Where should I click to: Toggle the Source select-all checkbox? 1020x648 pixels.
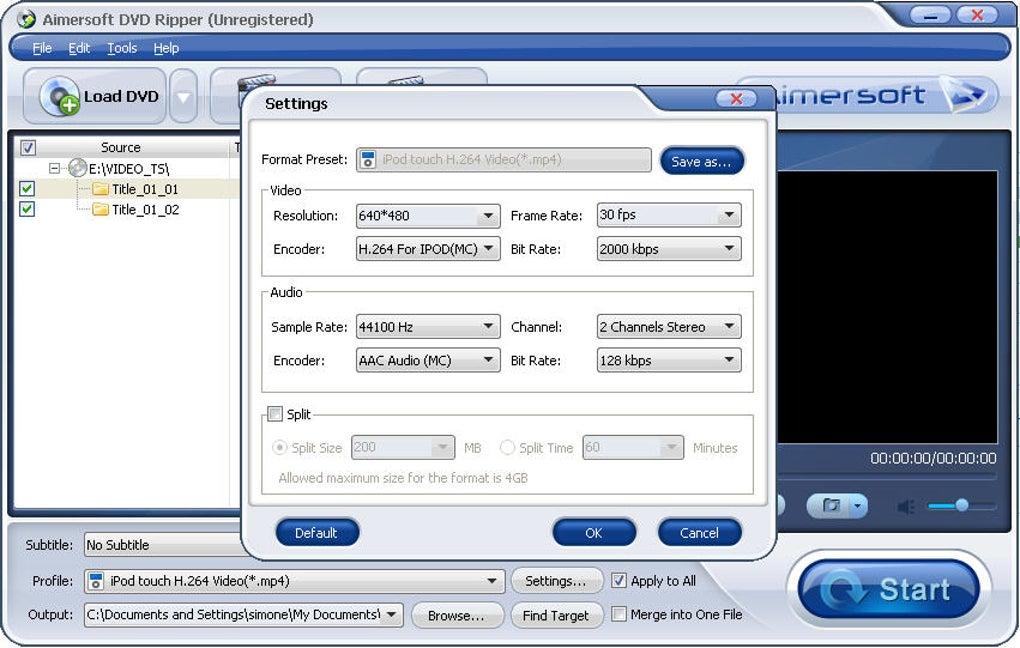click(x=27, y=147)
